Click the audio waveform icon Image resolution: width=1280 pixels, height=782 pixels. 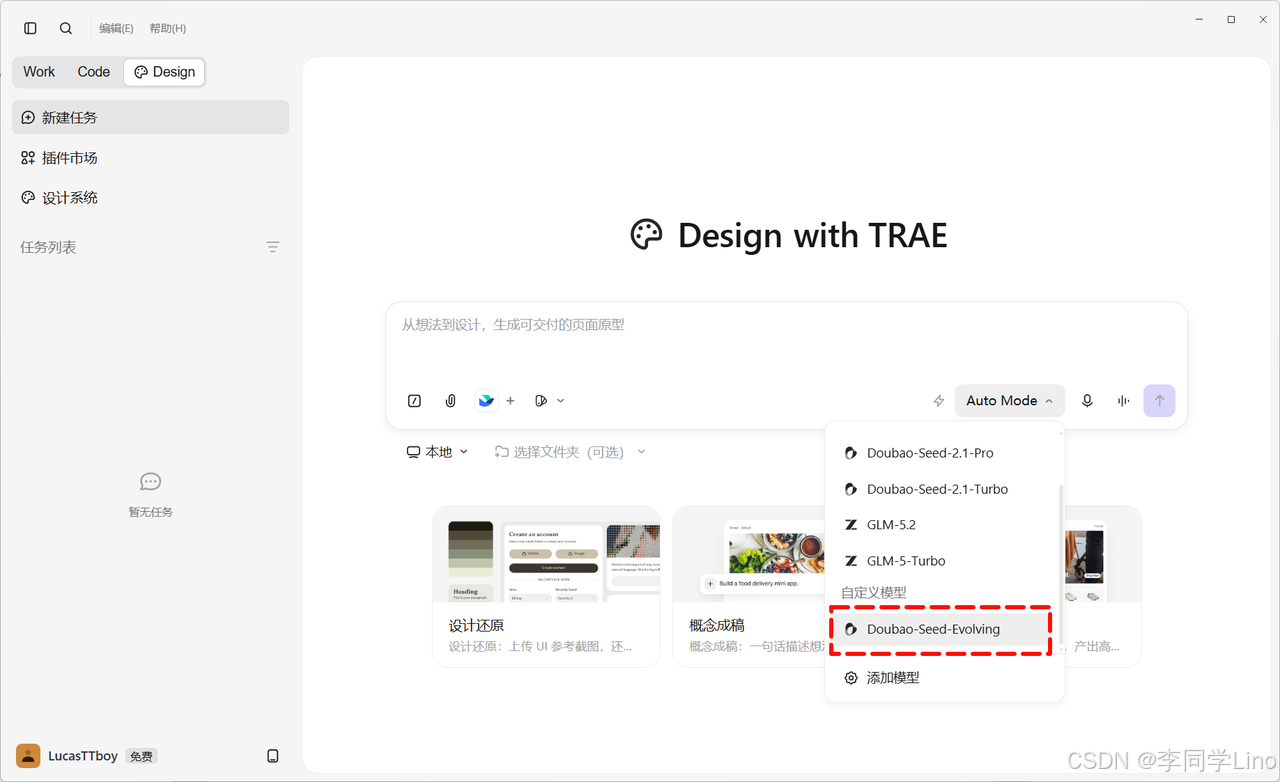point(1124,401)
